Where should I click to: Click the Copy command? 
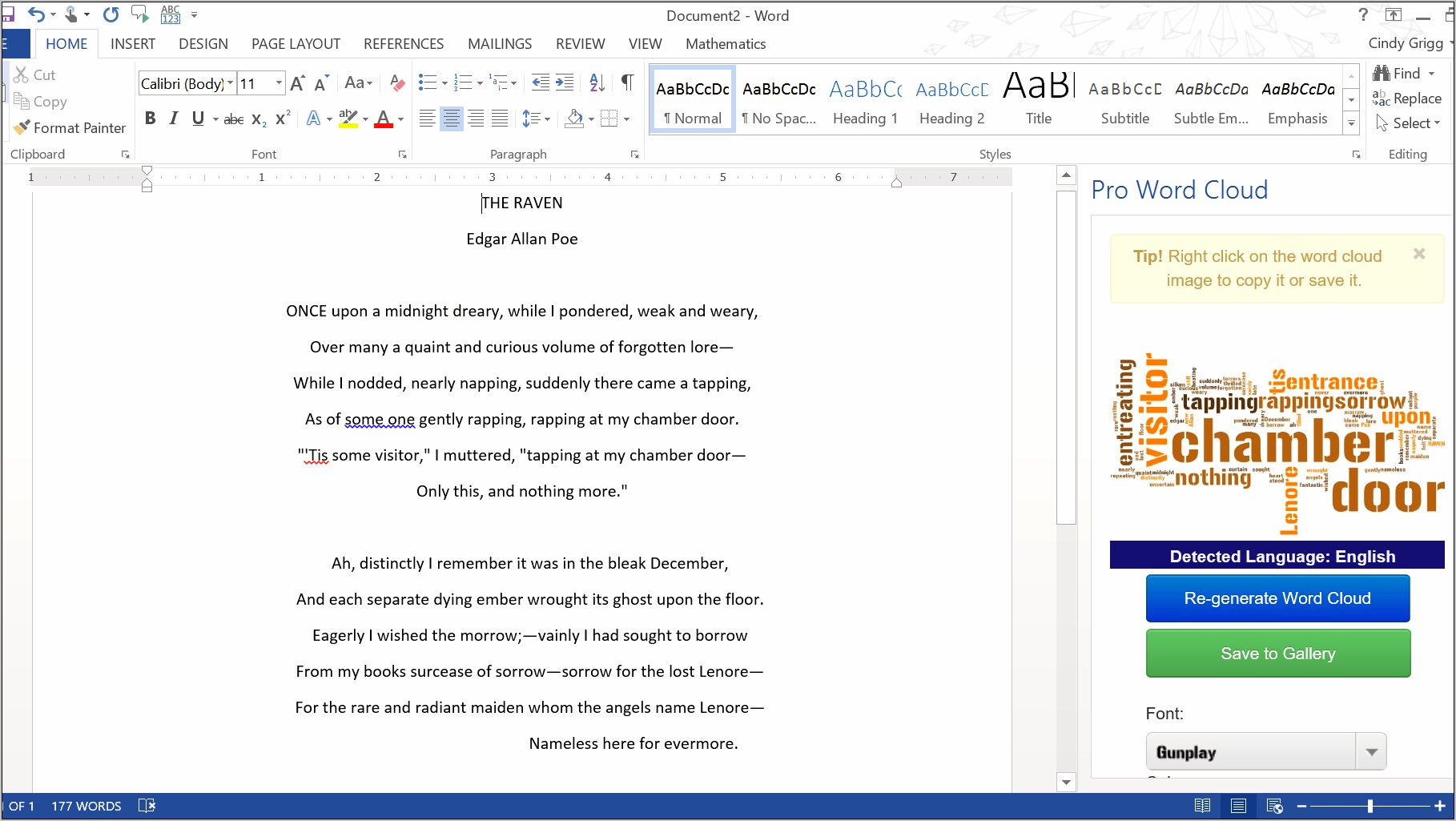(x=40, y=102)
